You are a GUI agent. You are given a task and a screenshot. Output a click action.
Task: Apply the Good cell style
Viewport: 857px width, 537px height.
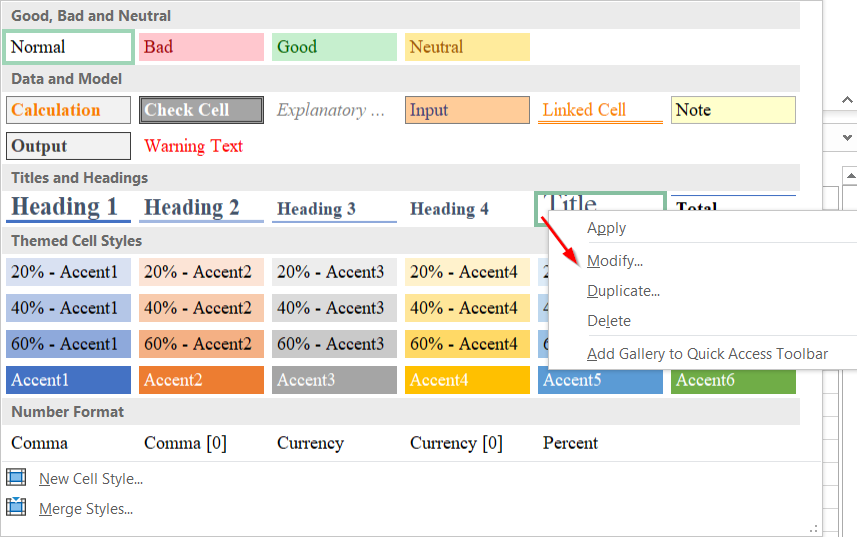click(x=334, y=47)
